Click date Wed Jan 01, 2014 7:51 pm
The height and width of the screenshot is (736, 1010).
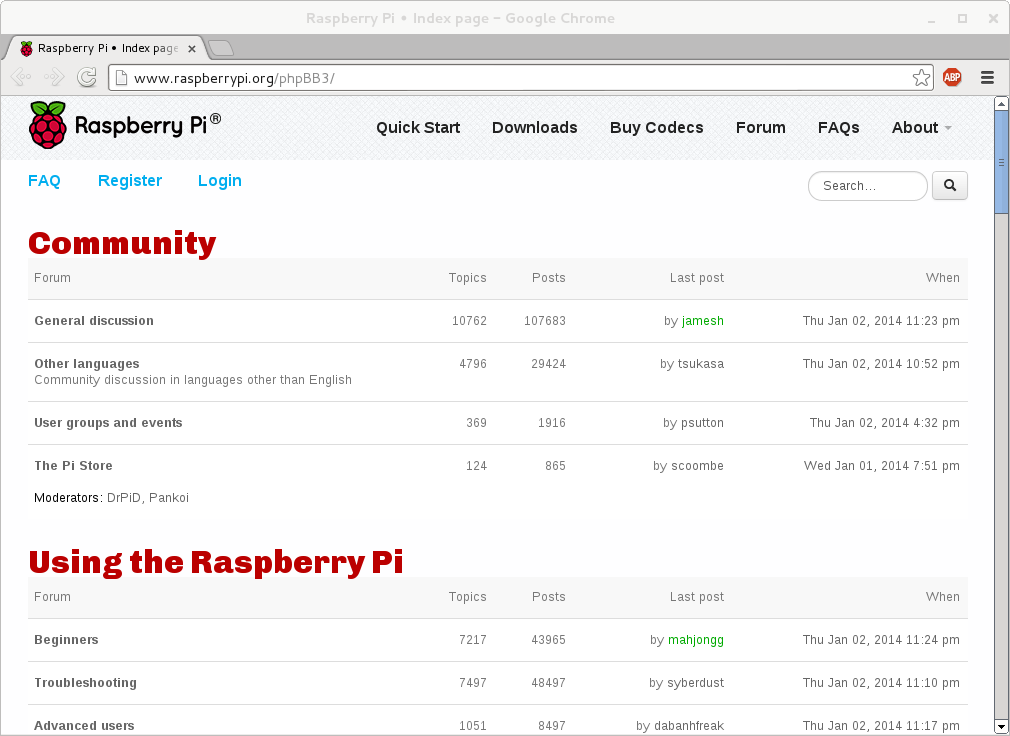click(x=882, y=466)
